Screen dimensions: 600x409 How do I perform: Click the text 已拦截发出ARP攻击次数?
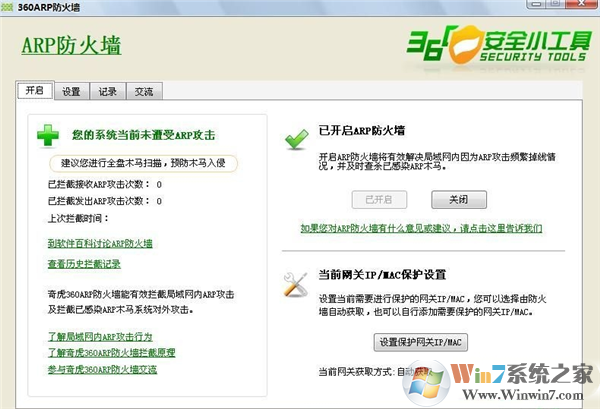[99, 201]
